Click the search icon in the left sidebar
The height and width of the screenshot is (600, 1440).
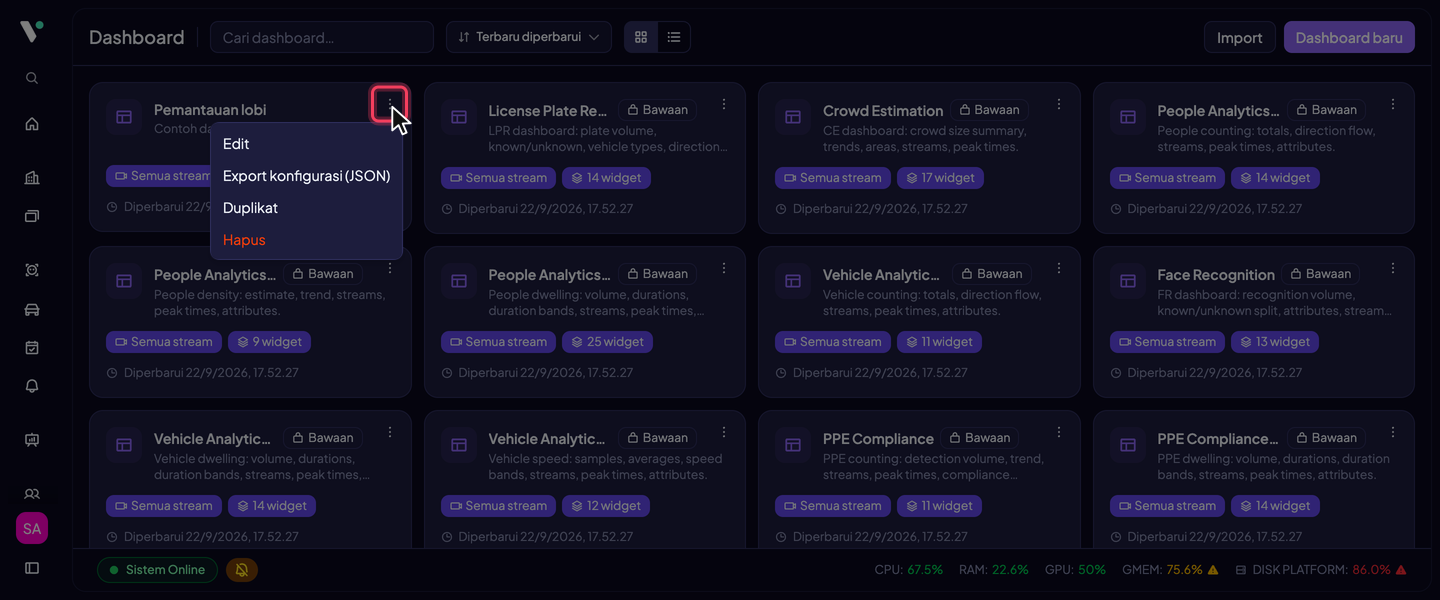pyautogui.click(x=32, y=78)
